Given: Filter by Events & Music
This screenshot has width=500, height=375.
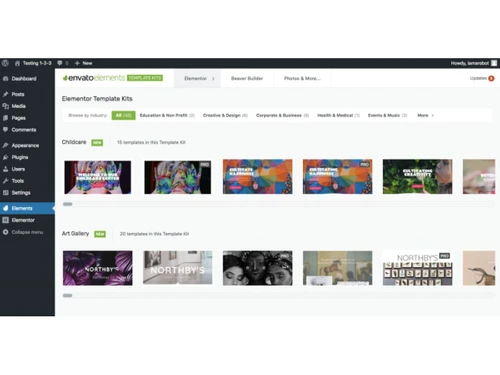Looking at the screenshot, I should (387, 115).
